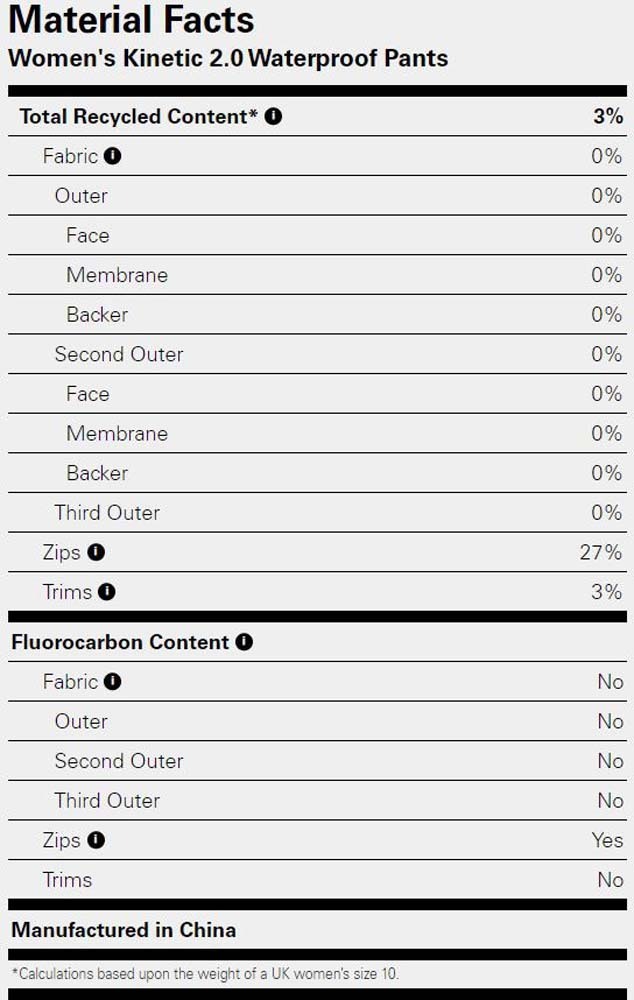Click the Trims row under Fluorocarbon Content
The width and height of the screenshot is (634, 1000).
pyautogui.click(x=317, y=879)
